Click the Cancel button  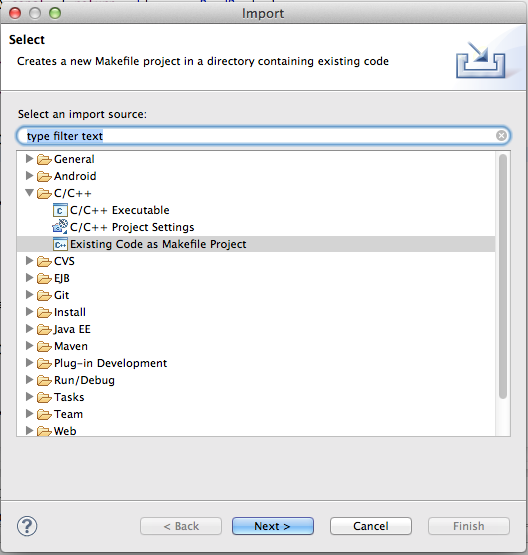[371, 526]
